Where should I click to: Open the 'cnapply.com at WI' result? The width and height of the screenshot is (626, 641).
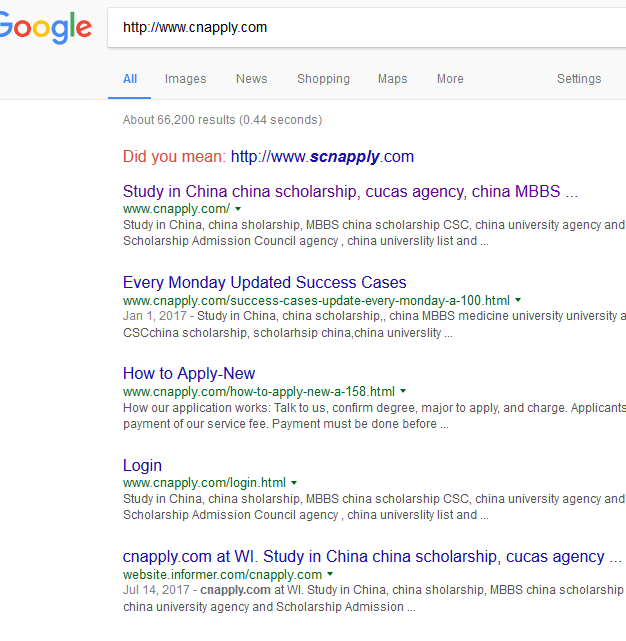click(x=372, y=557)
